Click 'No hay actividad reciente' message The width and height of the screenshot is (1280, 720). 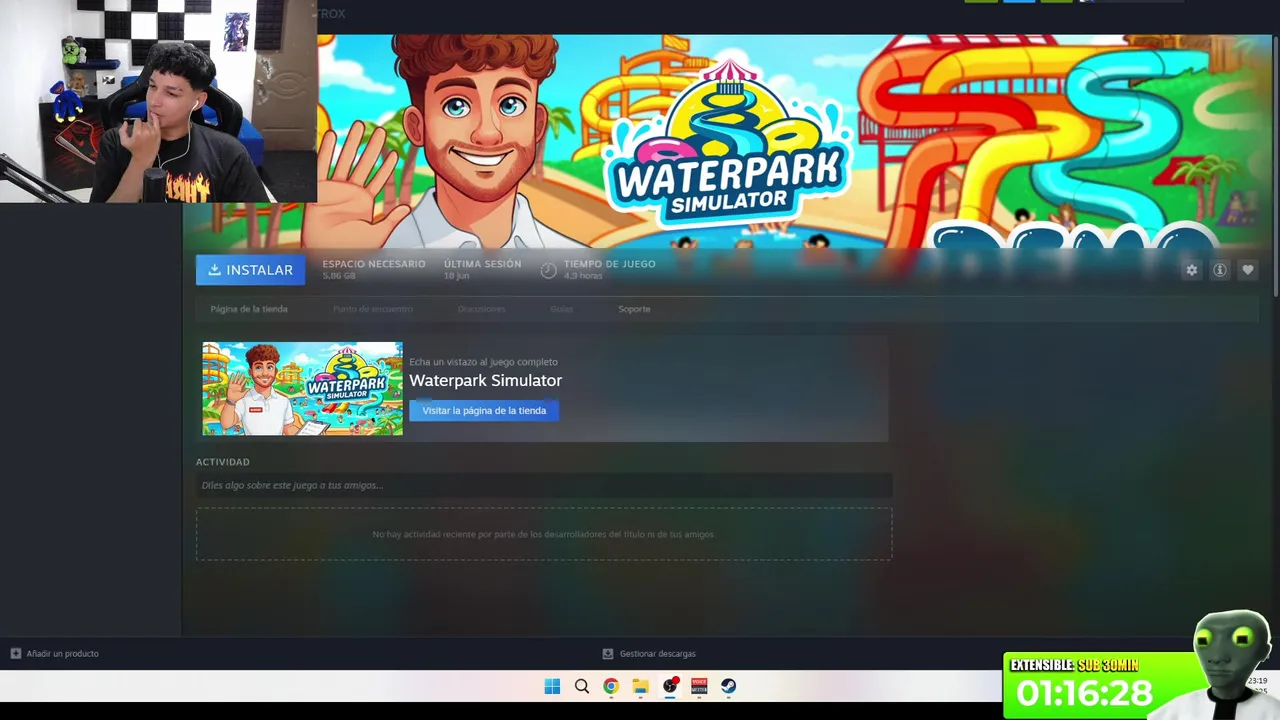click(x=543, y=534)
